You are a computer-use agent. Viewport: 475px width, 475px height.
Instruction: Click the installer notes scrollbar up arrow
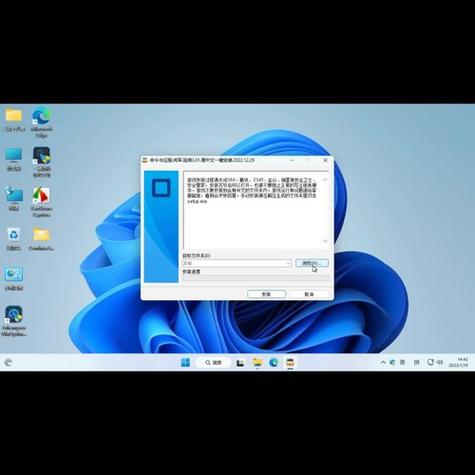[x=325, y=179]
